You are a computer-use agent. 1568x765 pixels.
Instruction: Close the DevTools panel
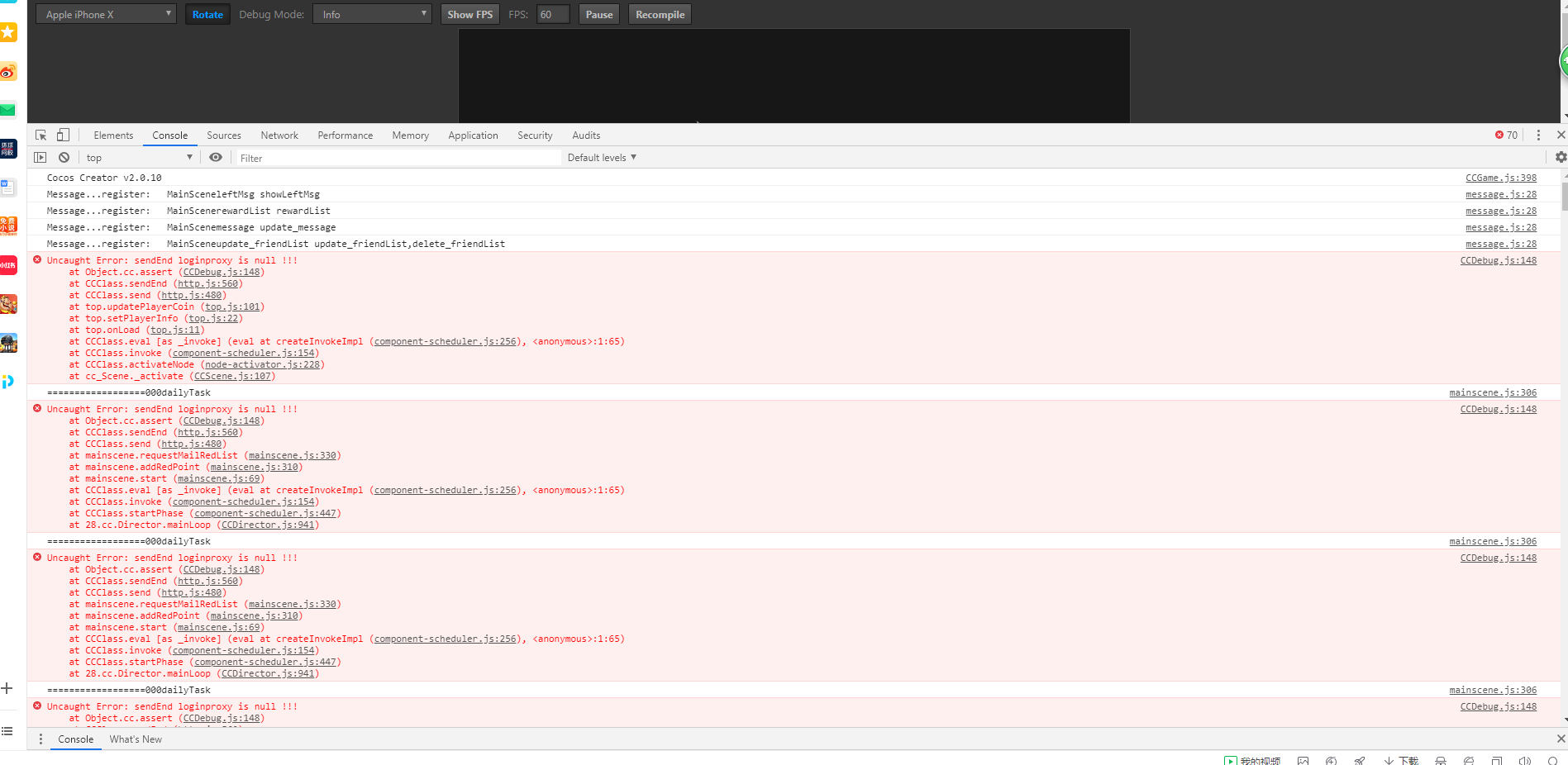[x=1561, y=135]
